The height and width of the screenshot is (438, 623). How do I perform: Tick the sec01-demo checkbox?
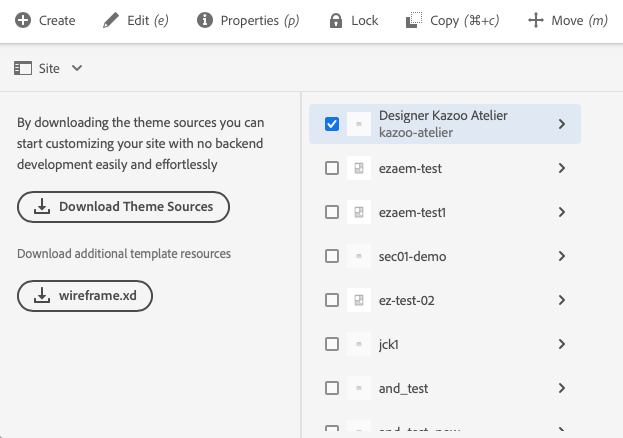(x=332, y=256)
